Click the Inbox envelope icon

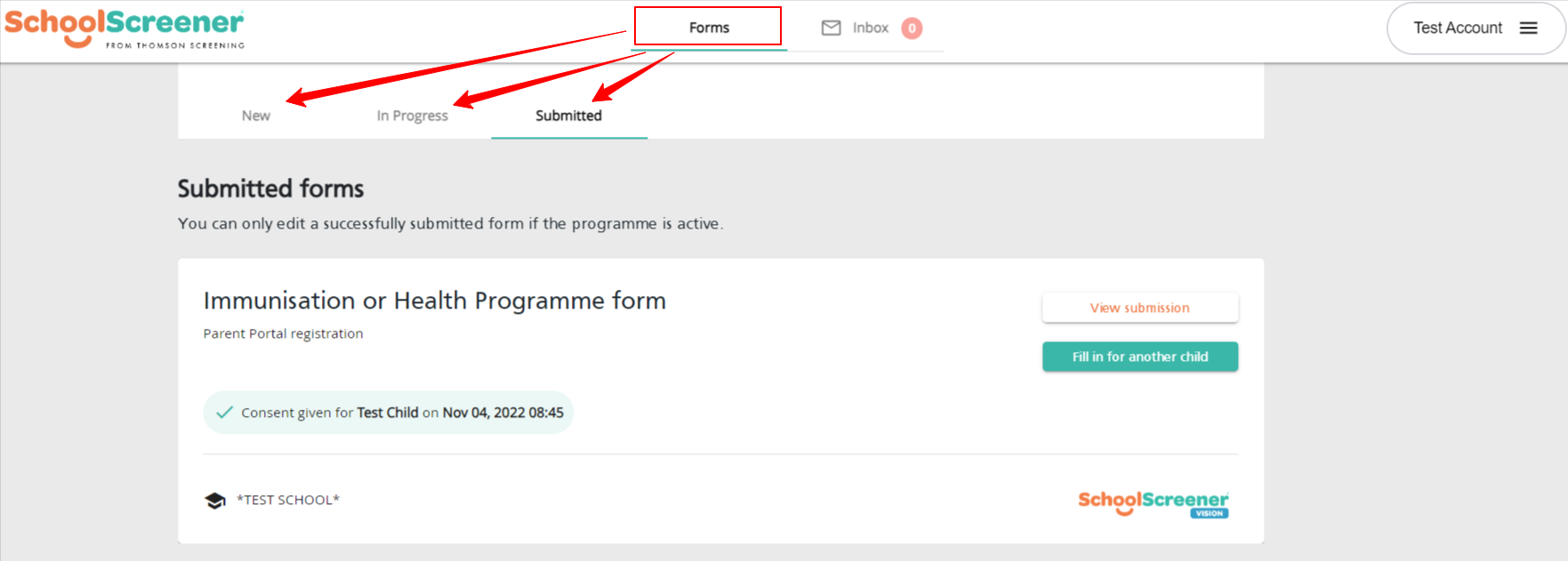(831, 28)
